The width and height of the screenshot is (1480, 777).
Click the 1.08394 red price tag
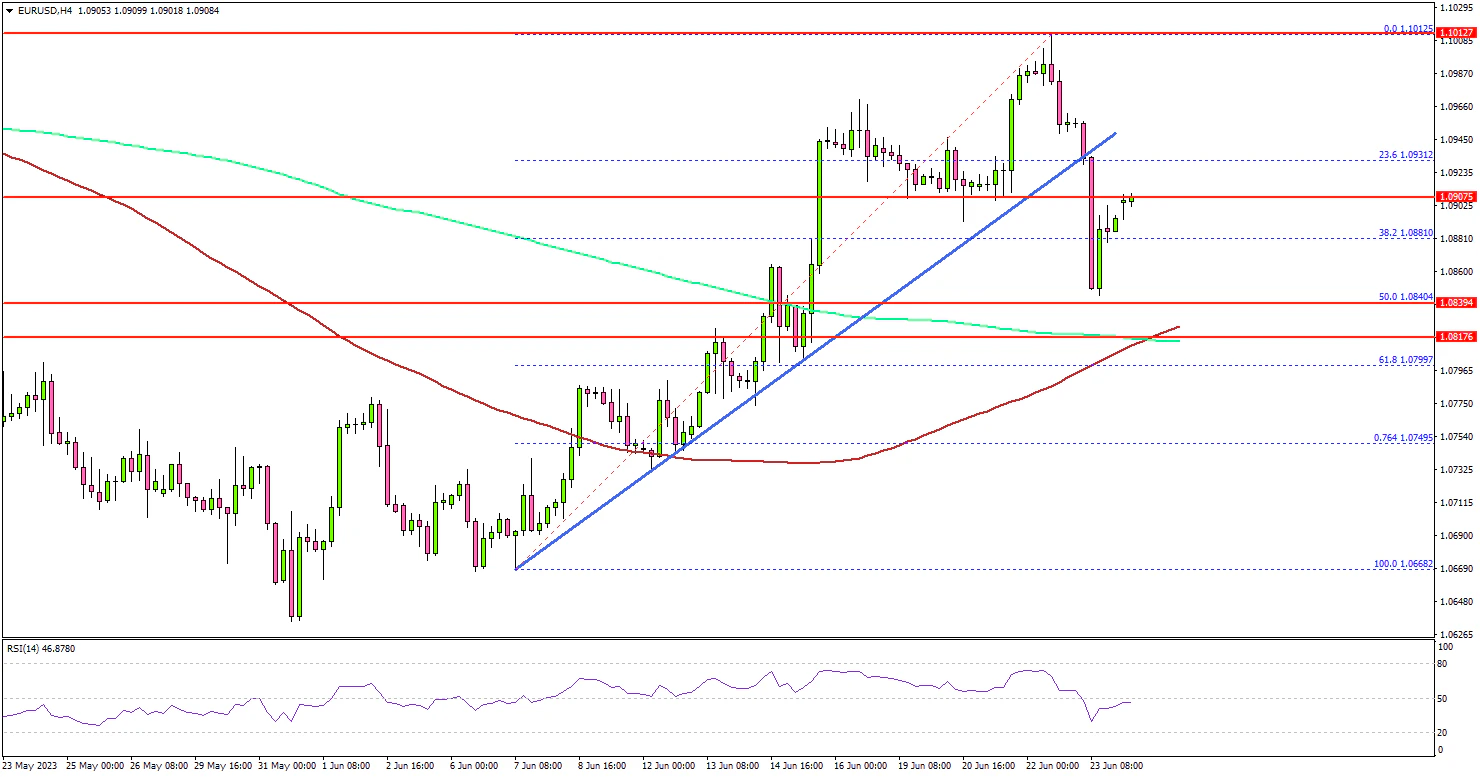pyautogui.click(x=1454, y=302)
